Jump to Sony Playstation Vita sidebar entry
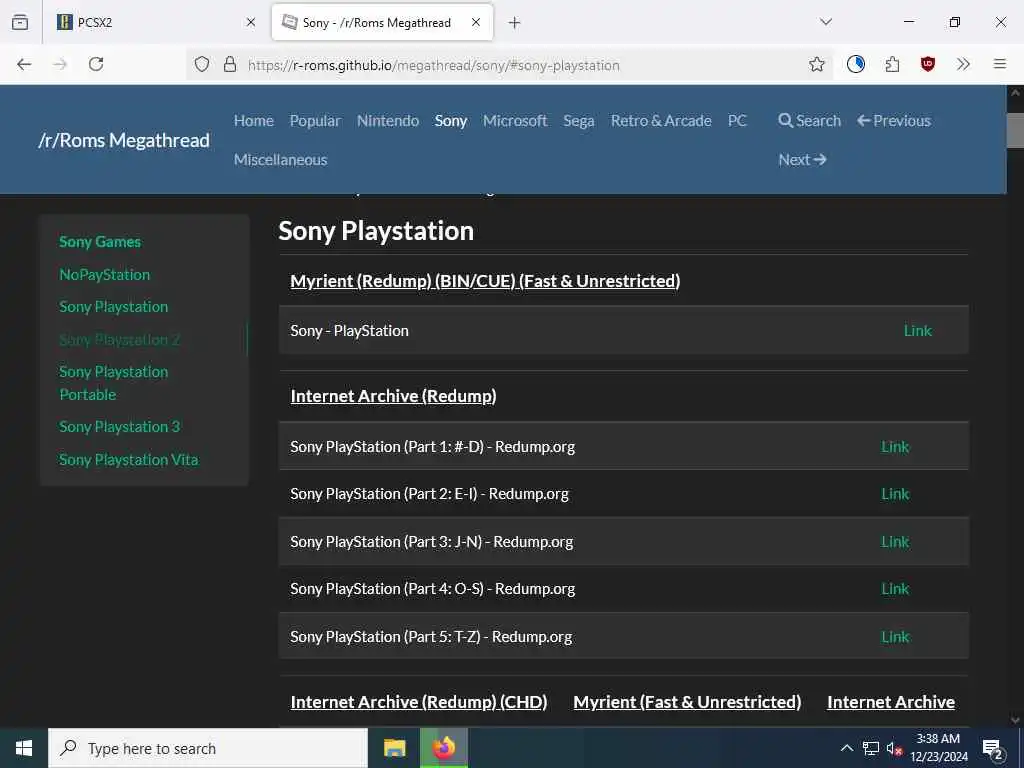This screenshot has height=768, width=1024. 129,459
